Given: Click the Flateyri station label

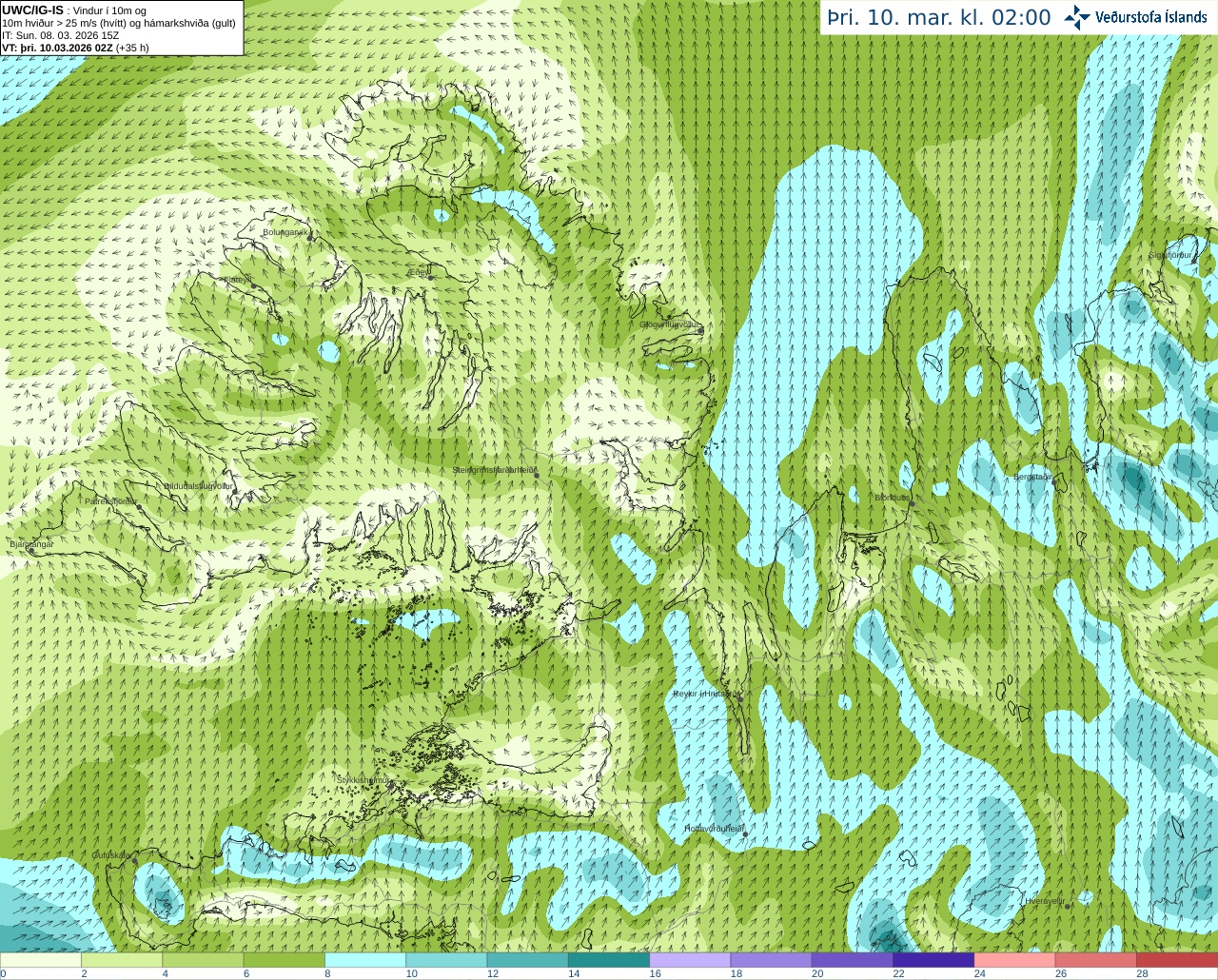Looking at the screenshot, I should 236,279.
